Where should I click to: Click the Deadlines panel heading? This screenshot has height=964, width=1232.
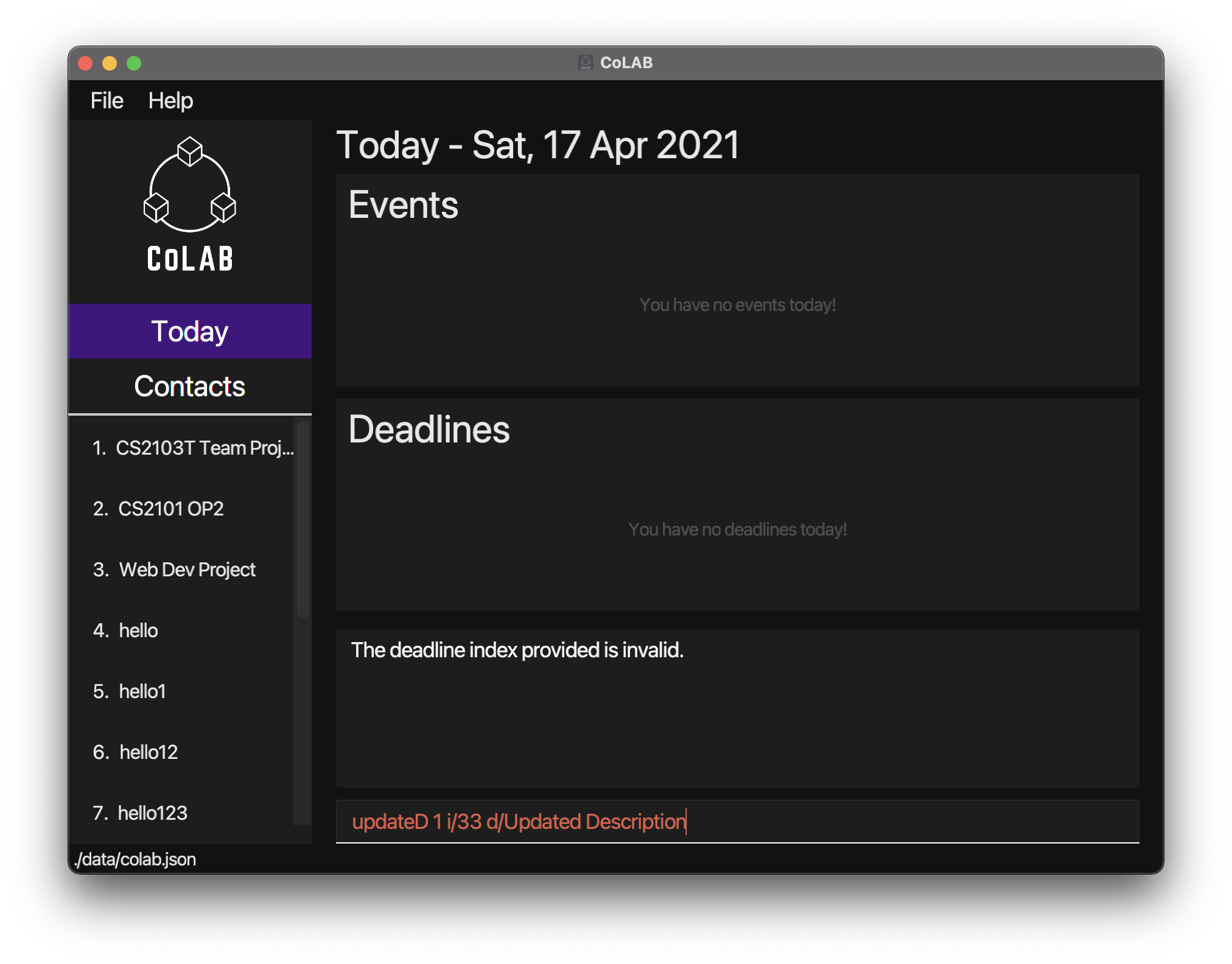point(429,429)
